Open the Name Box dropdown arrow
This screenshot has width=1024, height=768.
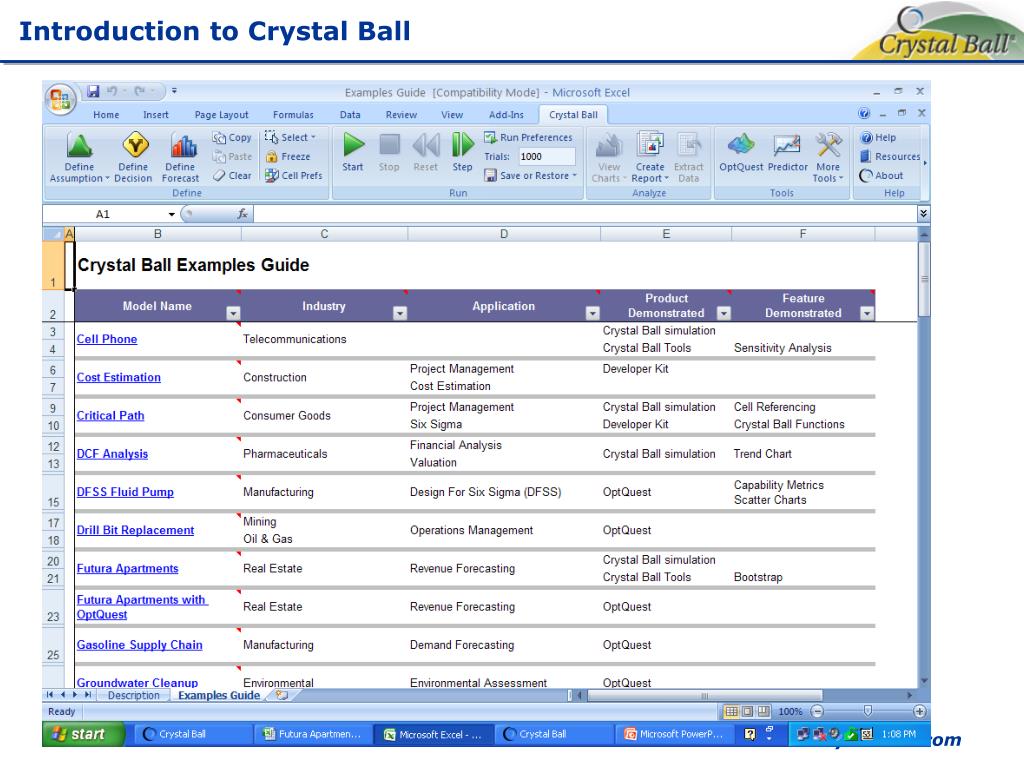(171, 214)
